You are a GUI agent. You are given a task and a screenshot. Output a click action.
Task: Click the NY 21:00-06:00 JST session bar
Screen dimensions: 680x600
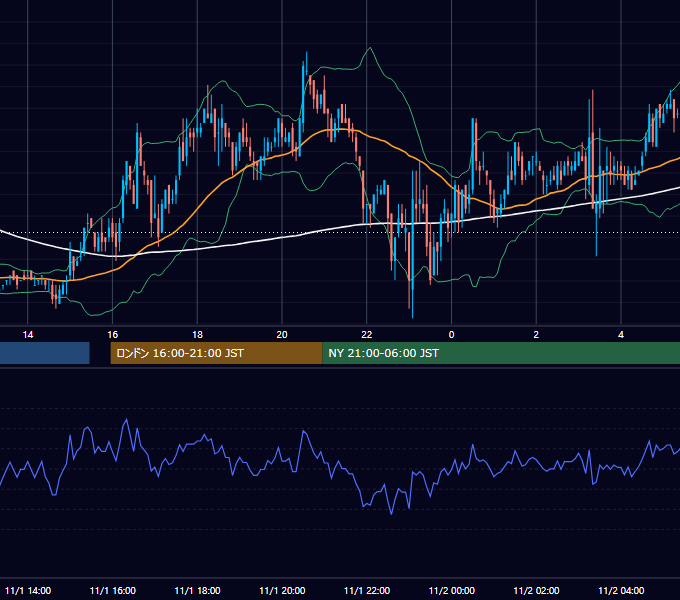501,353
